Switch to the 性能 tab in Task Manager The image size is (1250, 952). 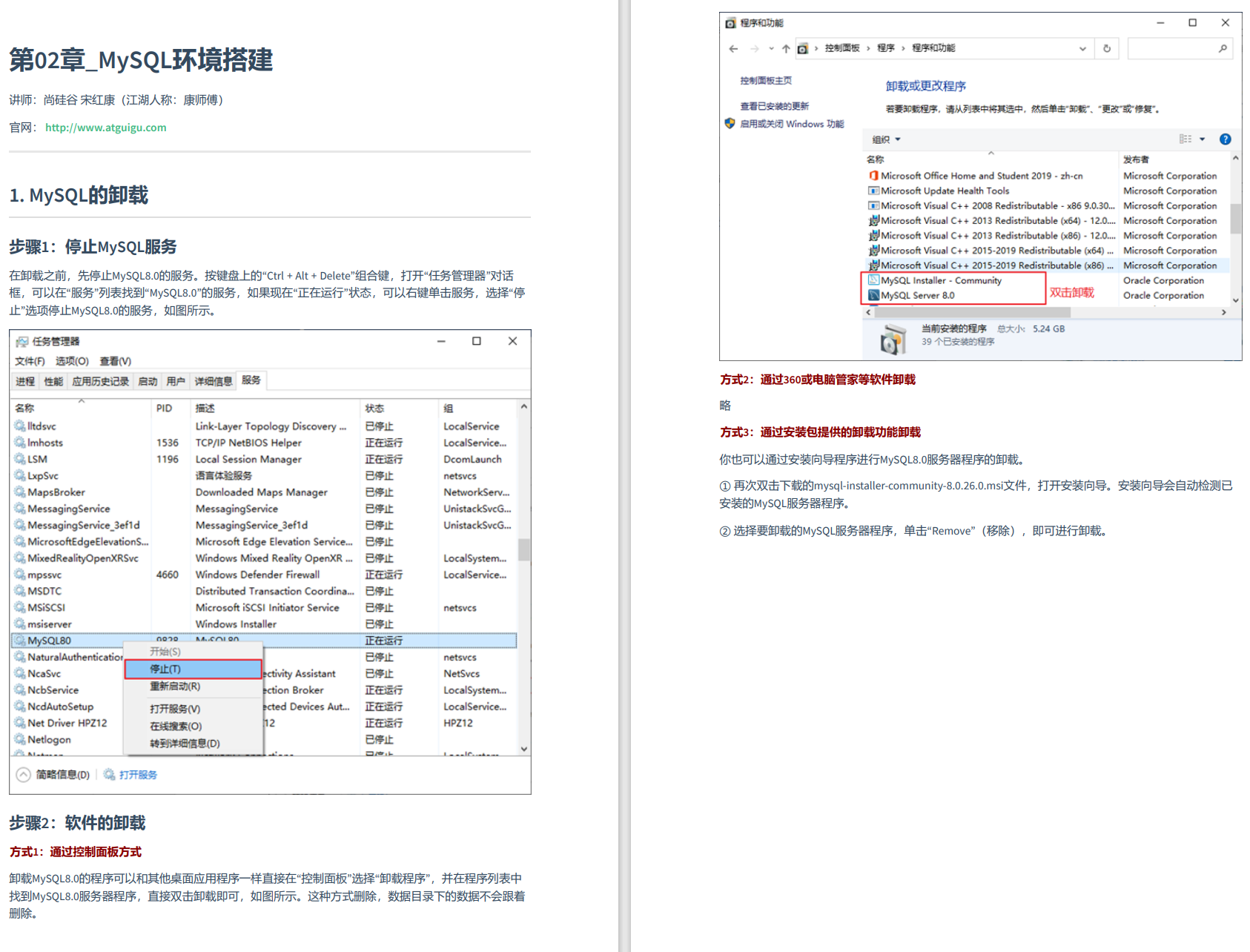pos(53,380)
